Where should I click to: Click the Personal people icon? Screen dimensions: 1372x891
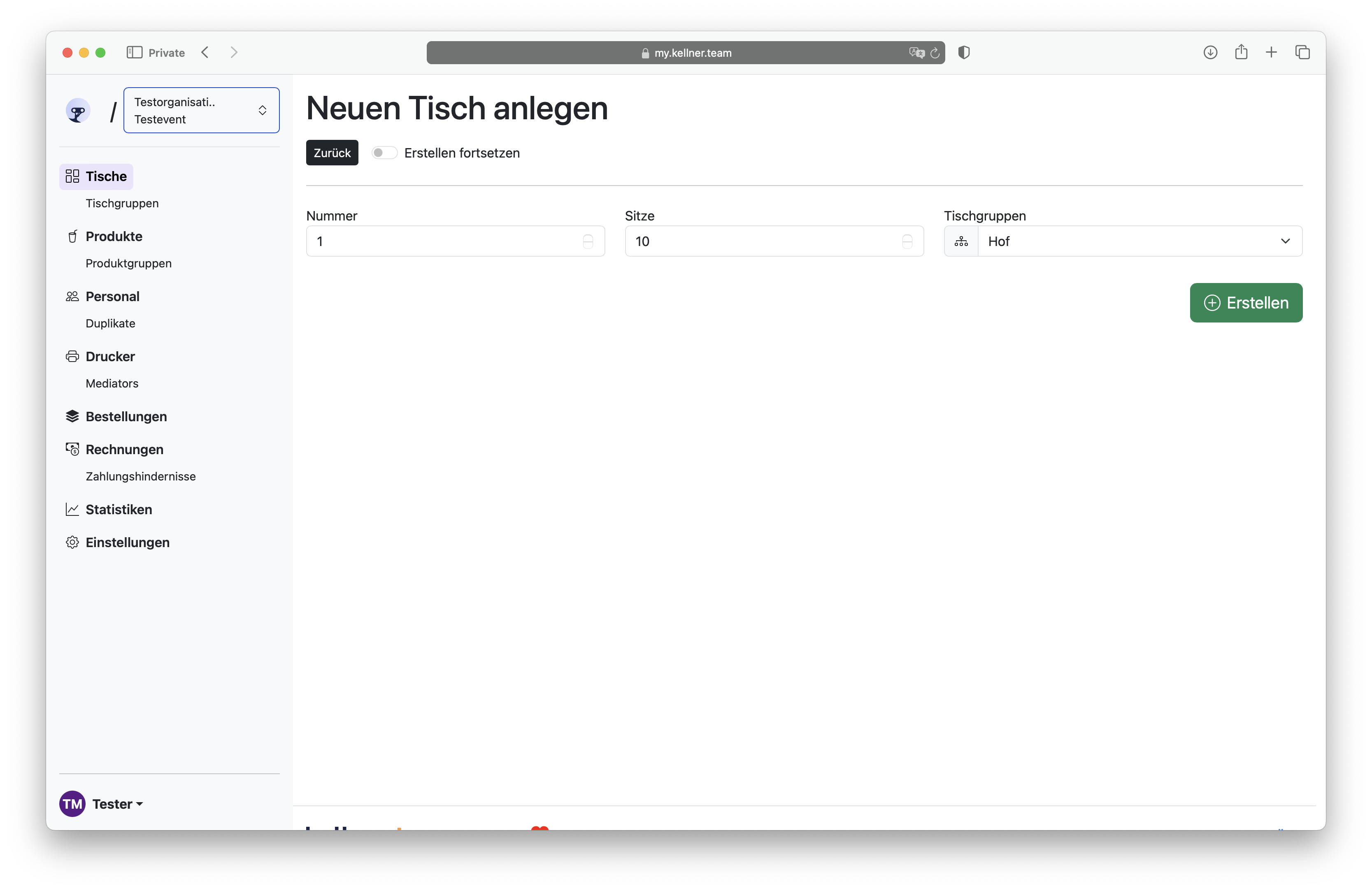tap(72, 296)
